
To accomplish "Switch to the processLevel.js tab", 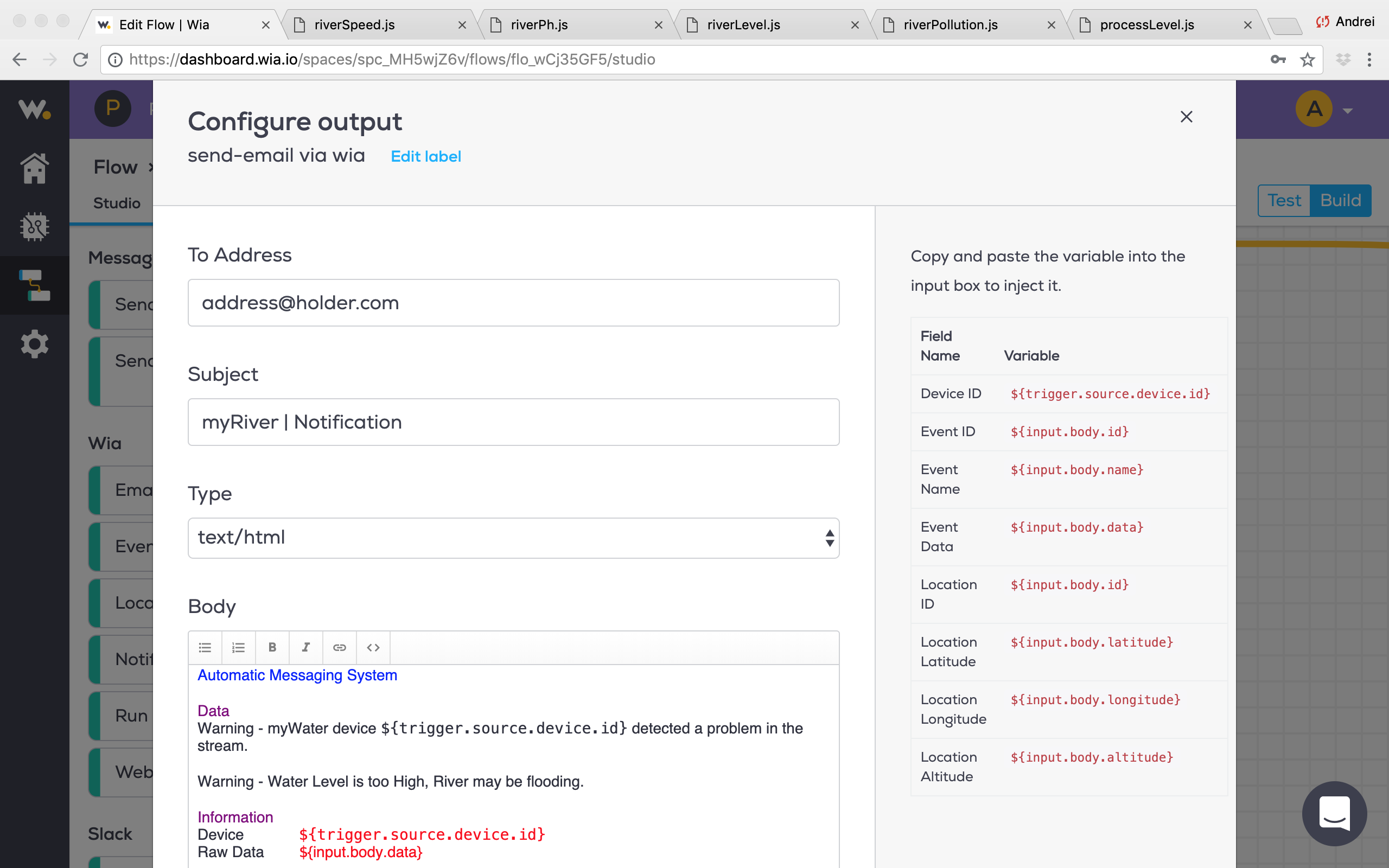I will pyautogui.click(x=1146, y=25).
